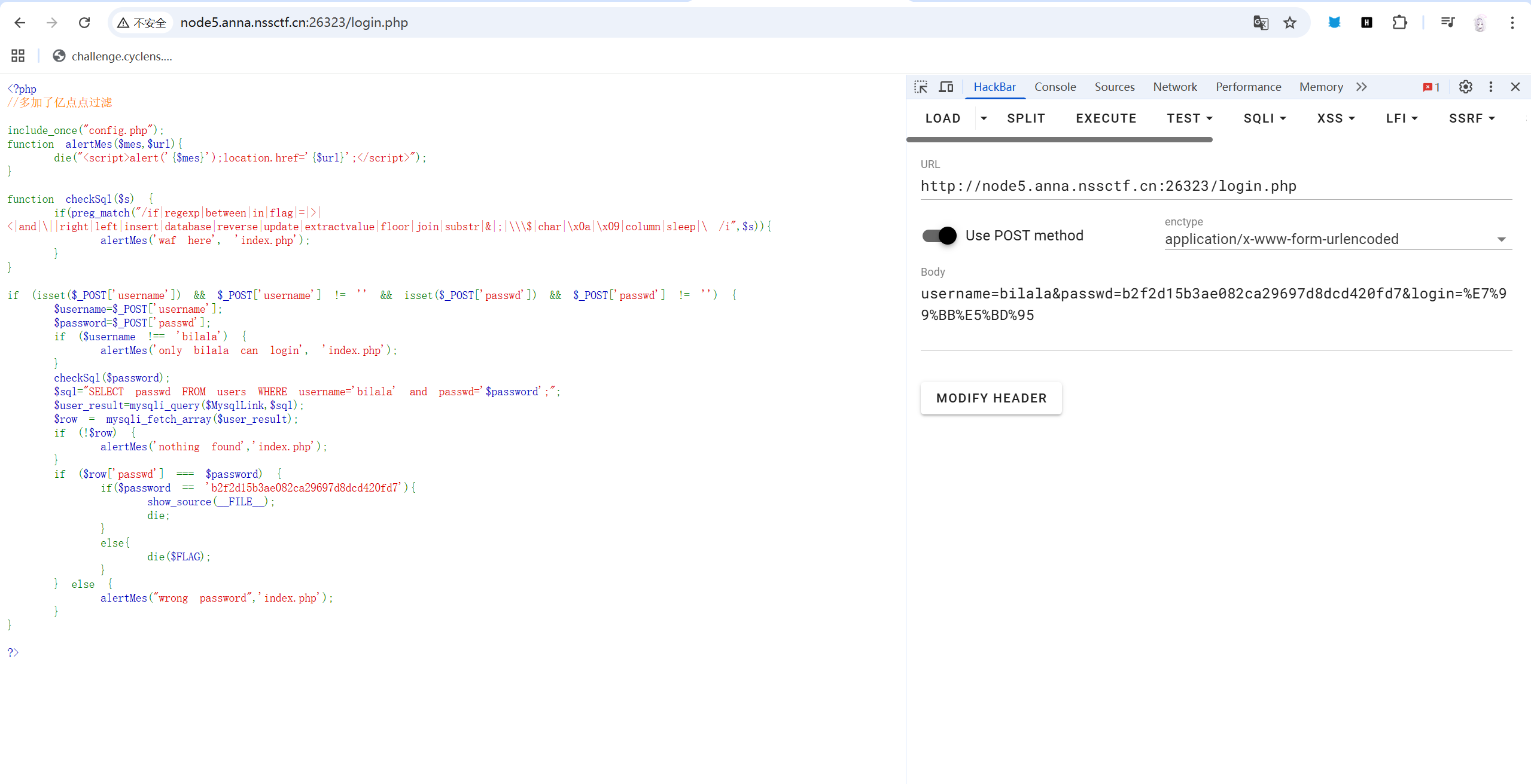Switch to the Network tab
Viewport: 1531px width, 784px height.
pos(1174,87)
